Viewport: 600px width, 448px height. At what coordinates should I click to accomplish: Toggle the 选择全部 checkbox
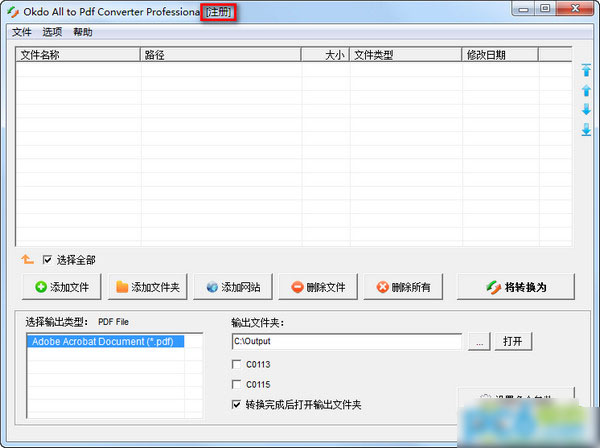(x=47, y=260)
